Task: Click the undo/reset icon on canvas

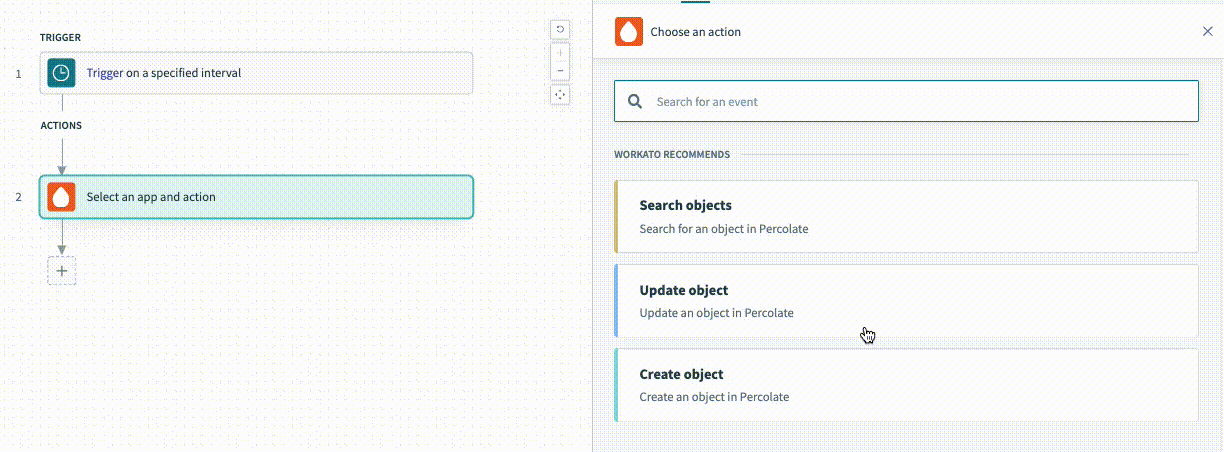Action: [560, 30]
